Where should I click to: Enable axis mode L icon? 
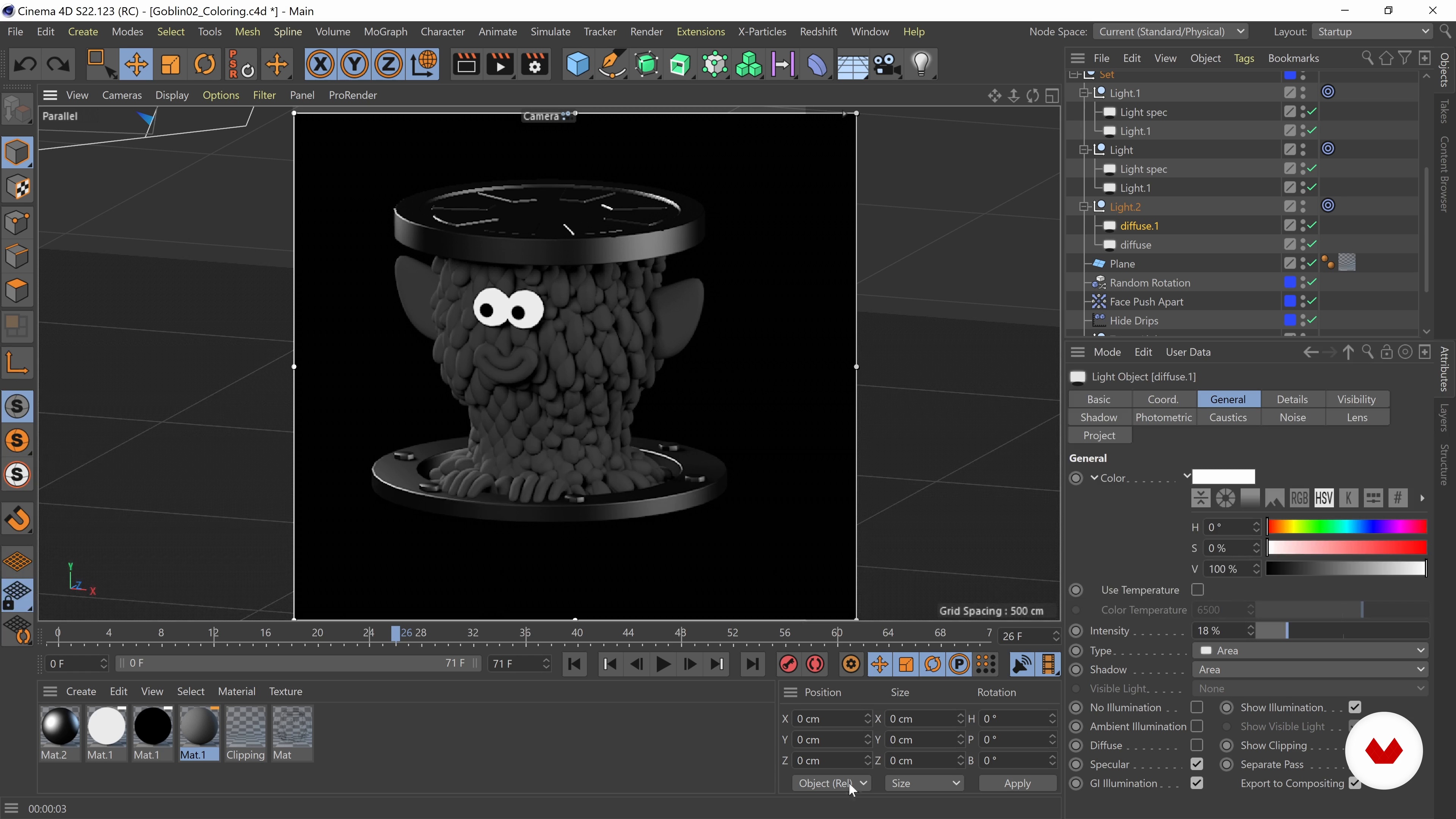click(x=17, y=362)
